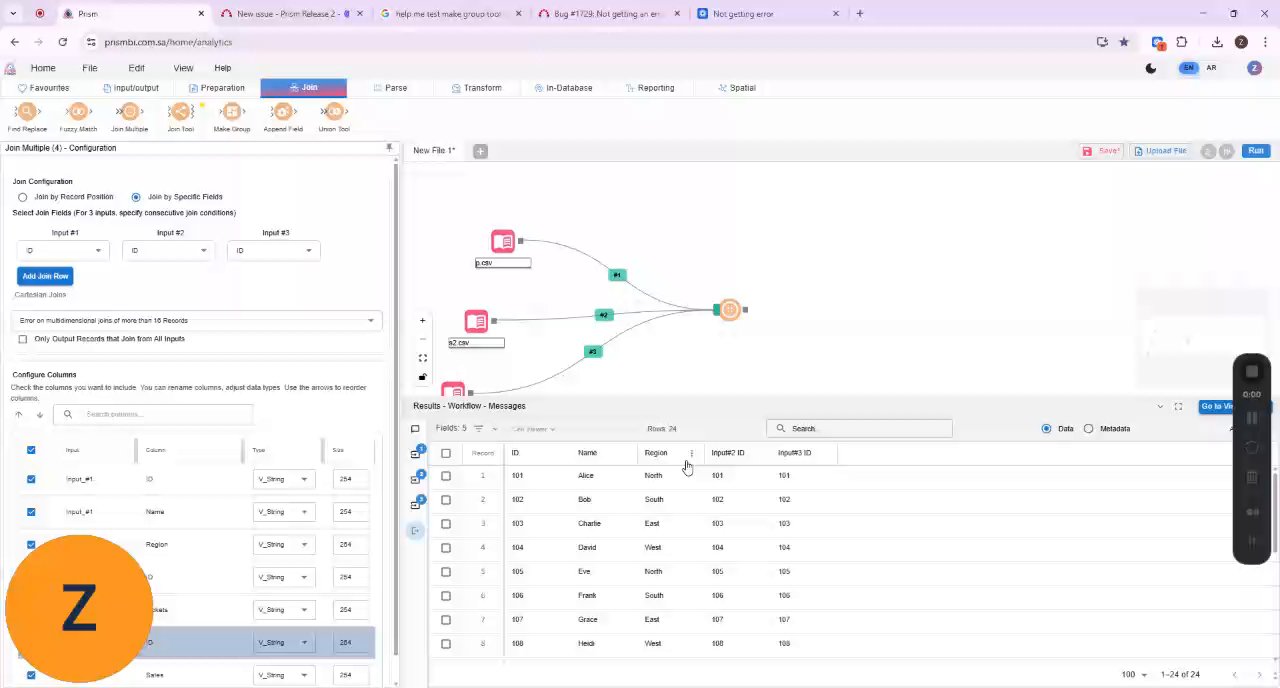
Task: Click the Add Join Row button
Action: pyautogui.click(x=45, y=276)
